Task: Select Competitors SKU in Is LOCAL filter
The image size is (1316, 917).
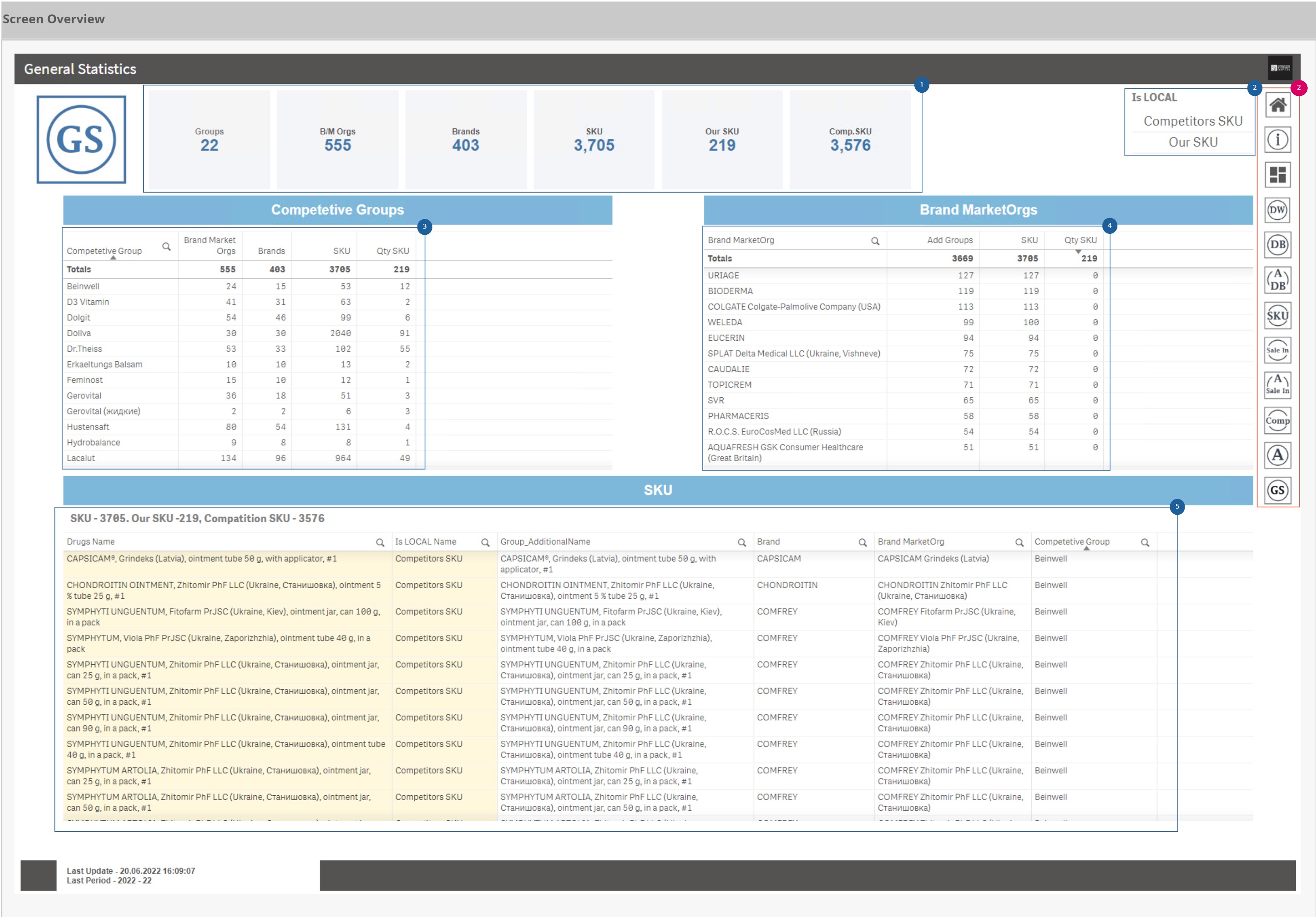Action: tap(1193, 121)
